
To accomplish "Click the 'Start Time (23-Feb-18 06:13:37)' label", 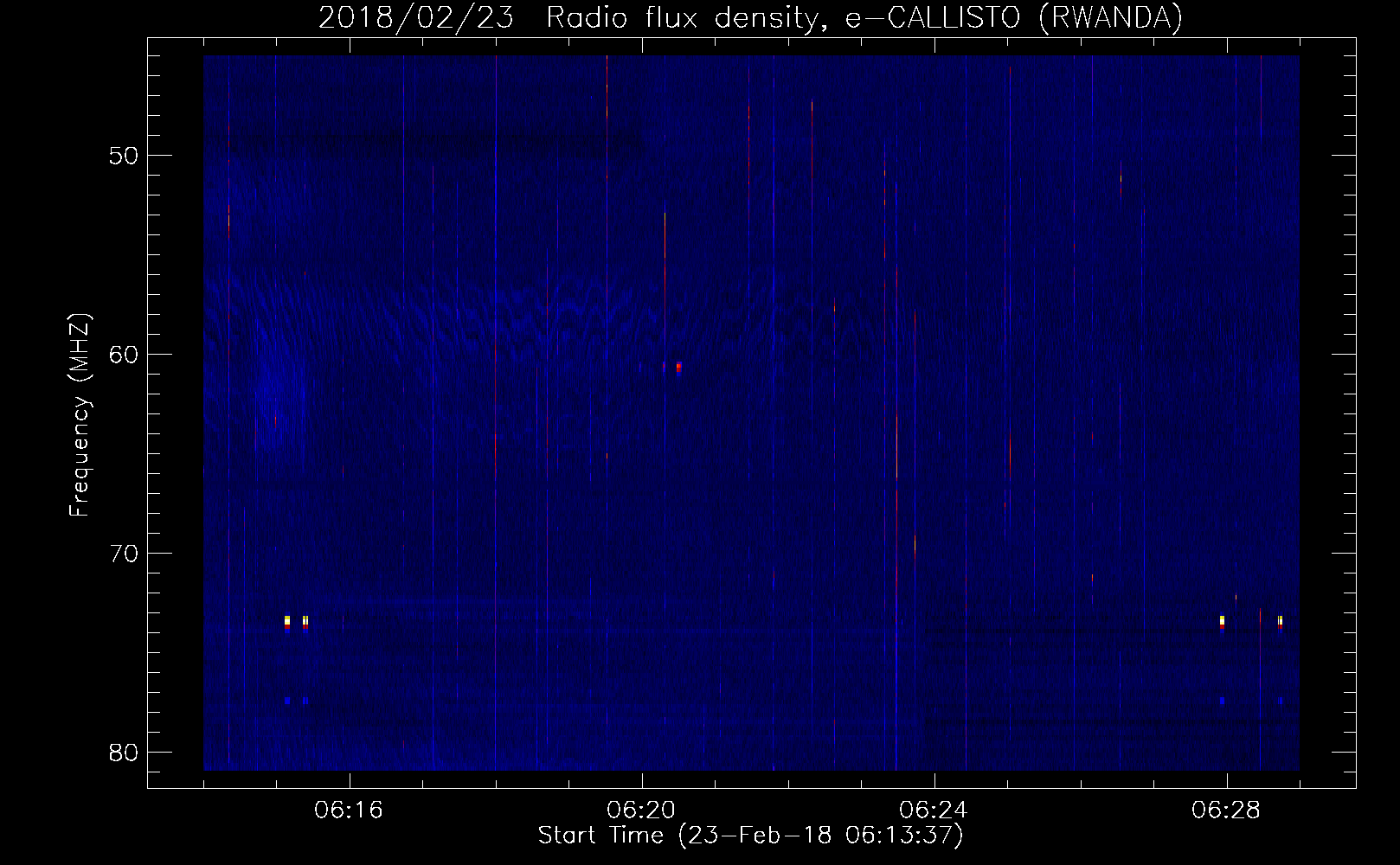I will 750,836.
